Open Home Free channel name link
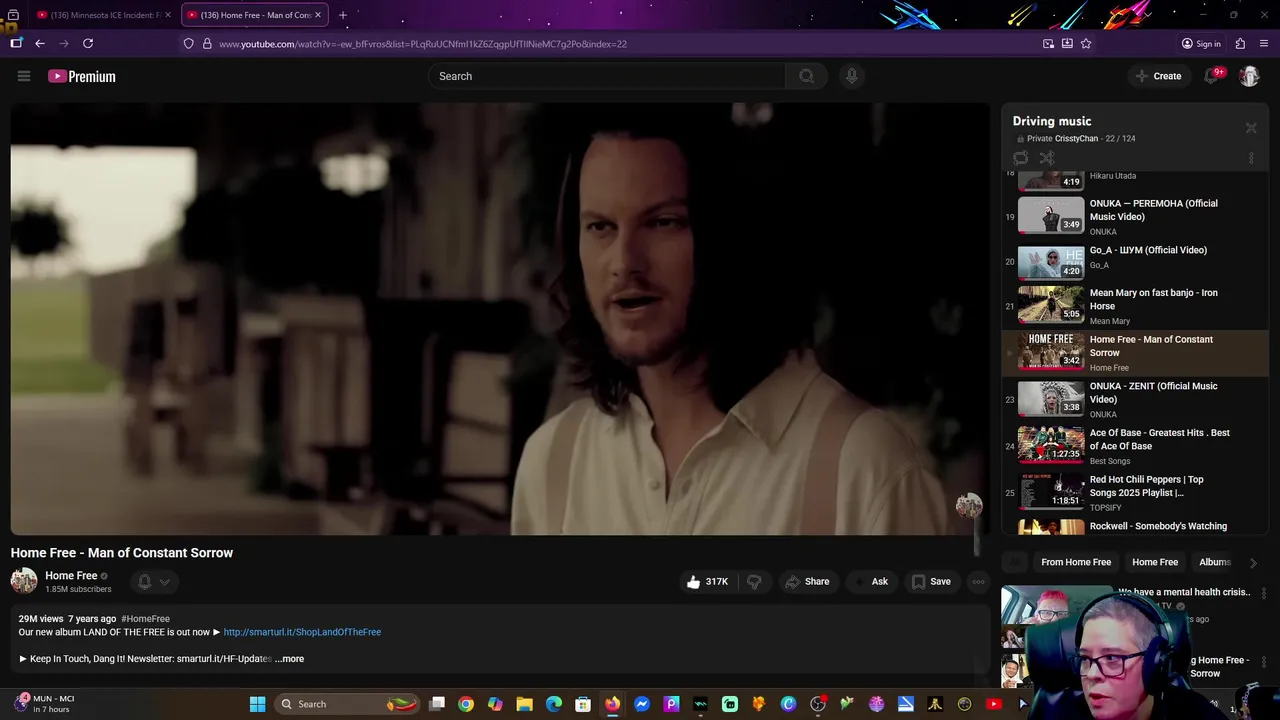The image size is (1280, 720). point(71,575)
